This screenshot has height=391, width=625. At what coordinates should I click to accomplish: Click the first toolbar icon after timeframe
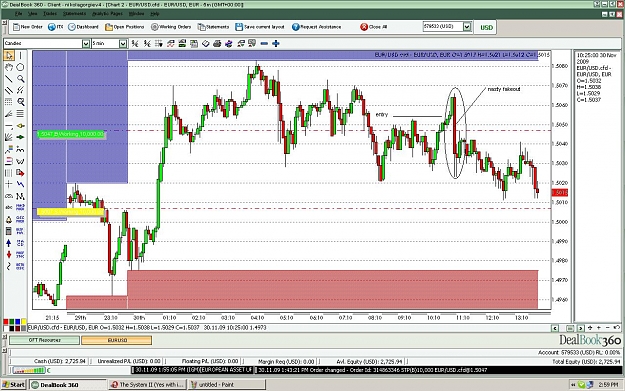click(x=135, y=43)
